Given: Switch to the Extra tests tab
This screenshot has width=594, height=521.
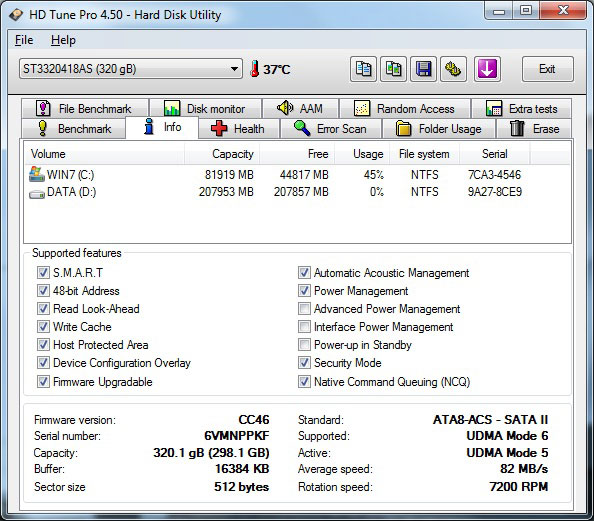Looking at the screenshot, I should [522, 108].
